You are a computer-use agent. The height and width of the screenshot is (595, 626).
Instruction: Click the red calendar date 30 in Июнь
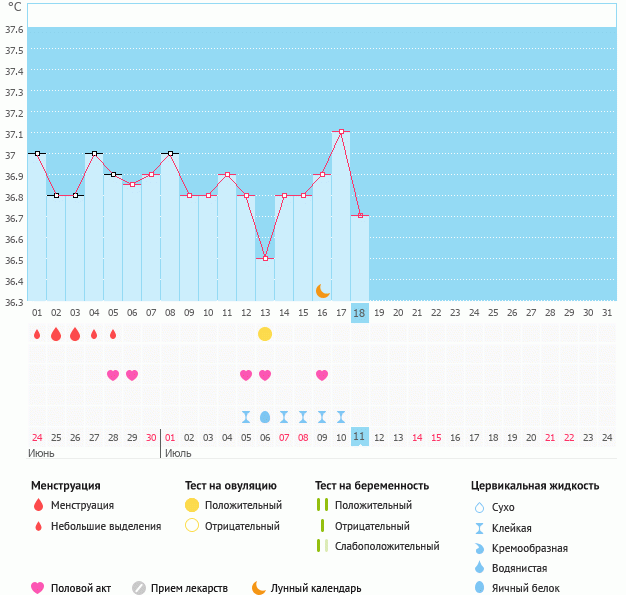point(151,437)
